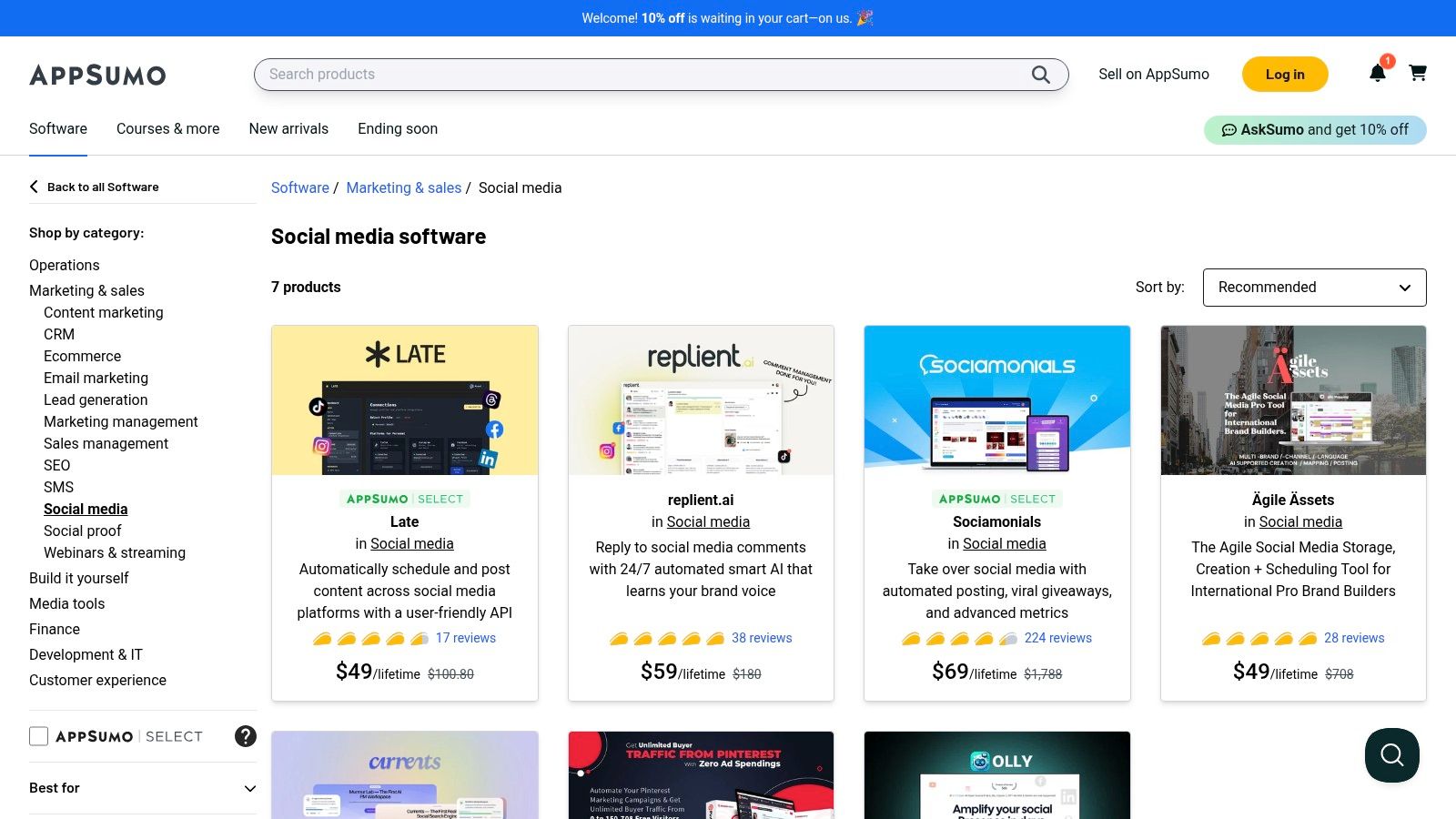Viewport: 1456px width, 819px height.
Task: Open the Olly product thumbnail
Action: 997,775
